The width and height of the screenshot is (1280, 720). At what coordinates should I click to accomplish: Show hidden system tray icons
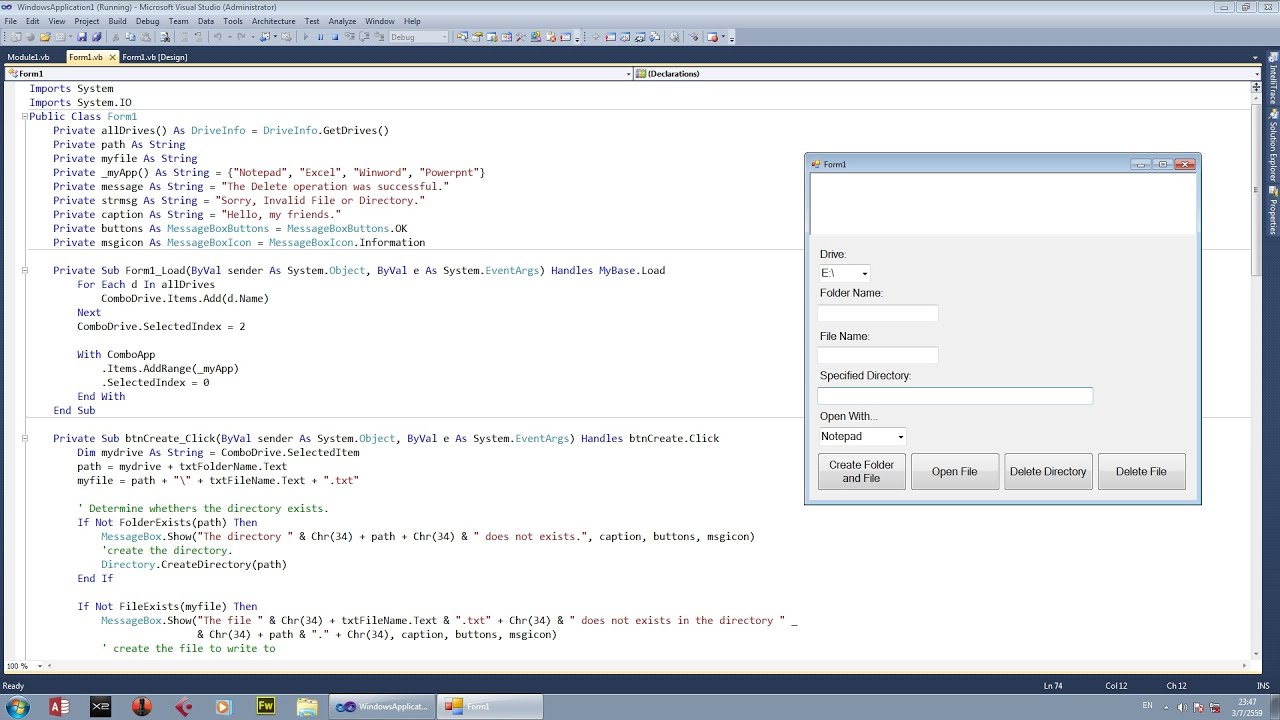click(x=1166, y=707)
